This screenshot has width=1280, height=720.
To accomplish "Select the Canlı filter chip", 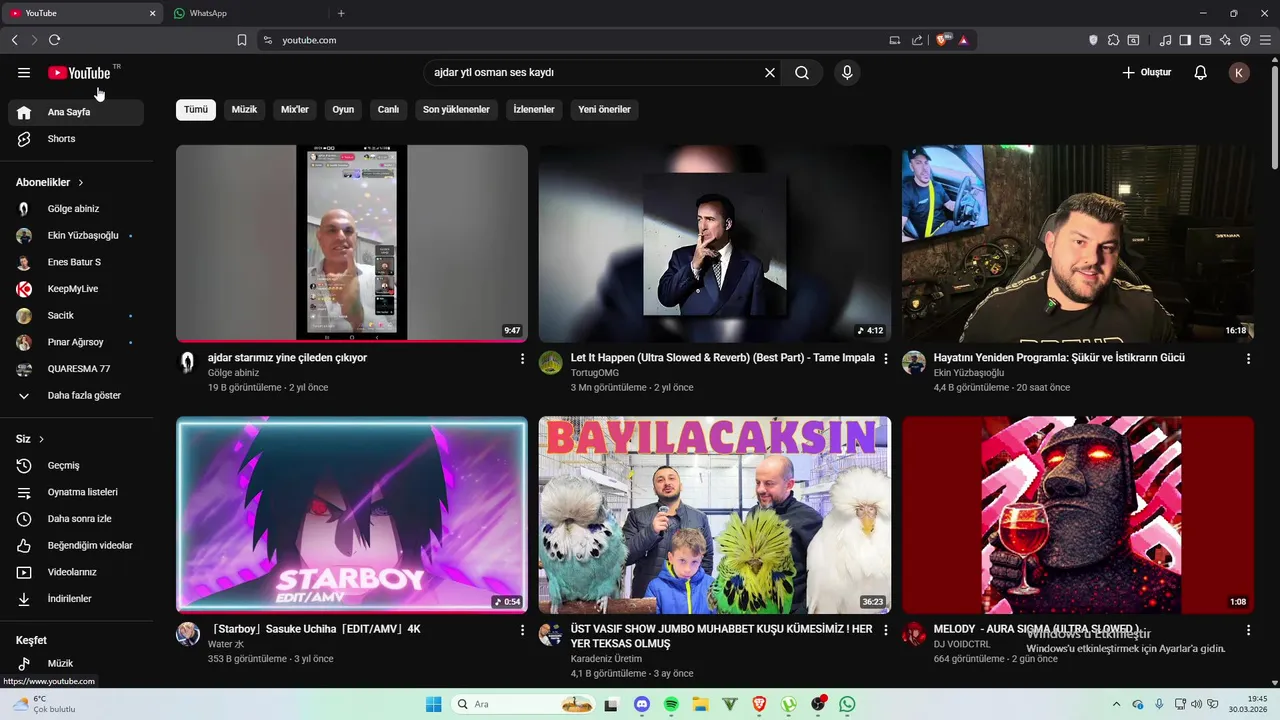I will point(388,109).
